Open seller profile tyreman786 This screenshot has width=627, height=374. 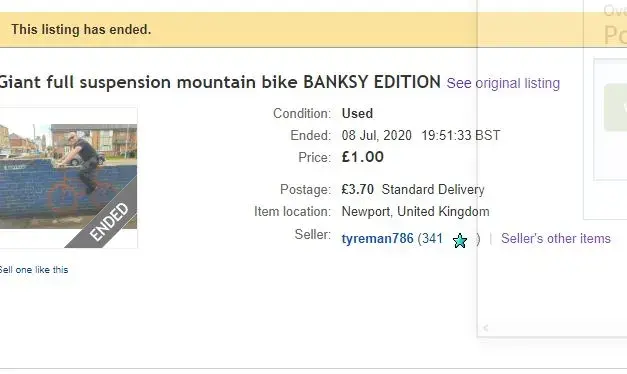click(x=377, y=238)
